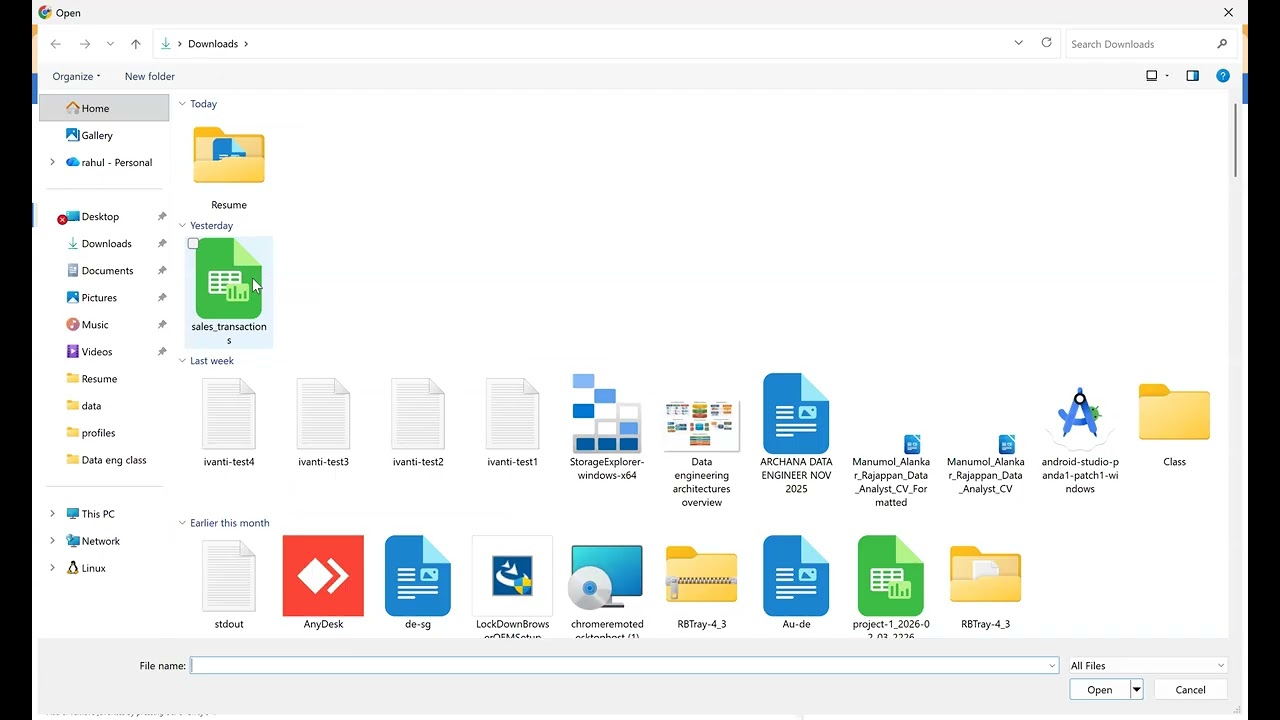Click the Back navigation arrow
The image size is (1280, 720).
click(56, 44)
